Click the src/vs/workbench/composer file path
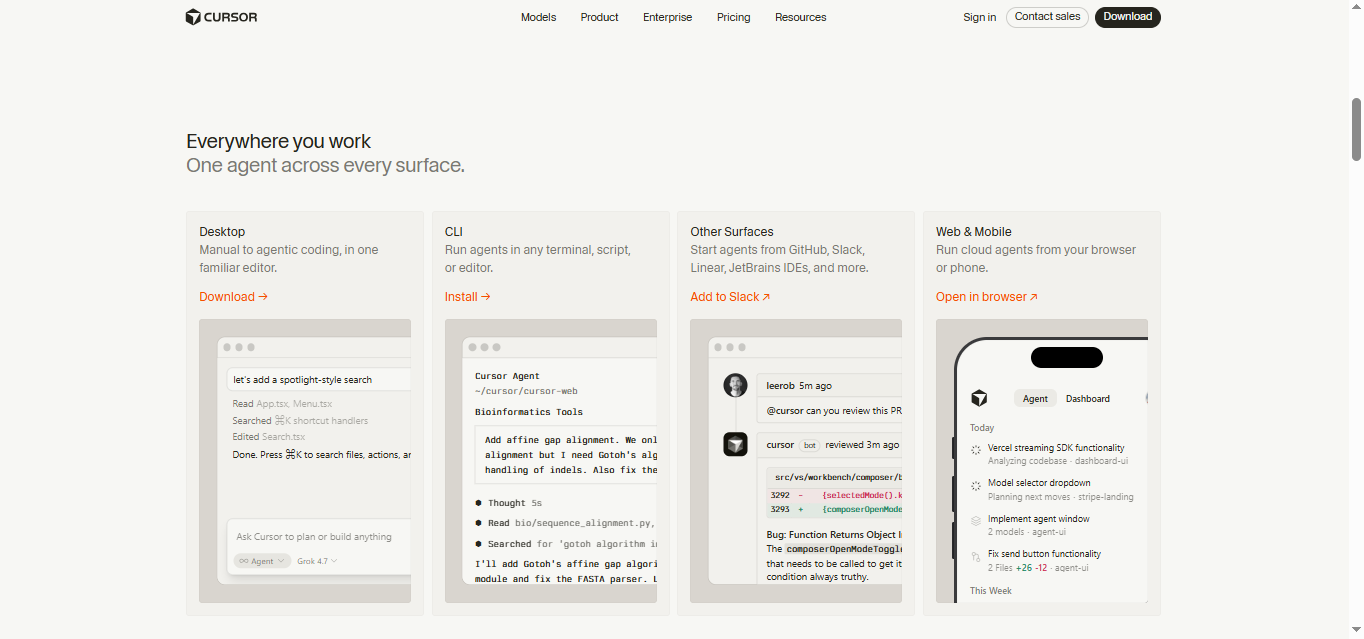The image size is (1364, 639). pos(838,477)
